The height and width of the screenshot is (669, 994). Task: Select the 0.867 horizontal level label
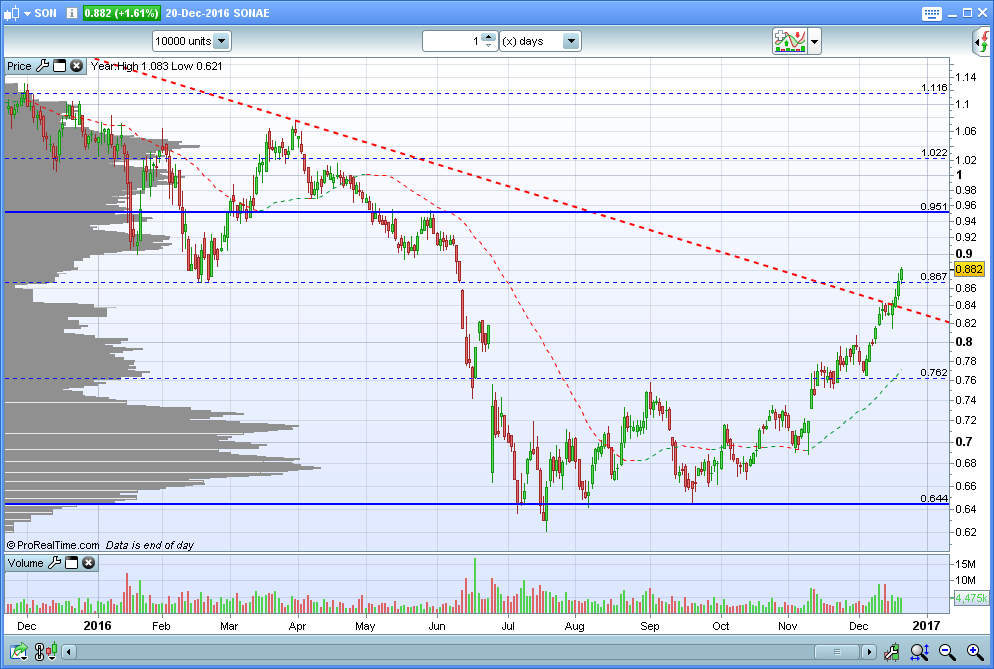934,276
